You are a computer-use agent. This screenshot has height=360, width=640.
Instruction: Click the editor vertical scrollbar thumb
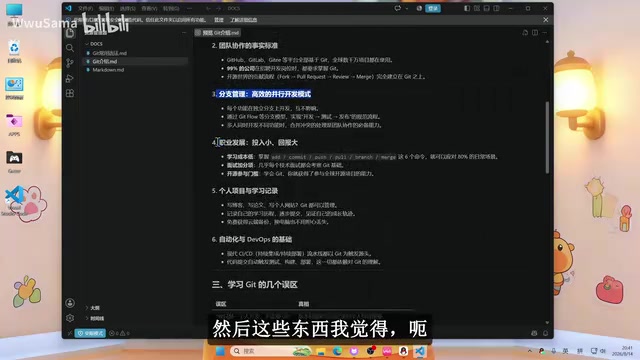547,138
